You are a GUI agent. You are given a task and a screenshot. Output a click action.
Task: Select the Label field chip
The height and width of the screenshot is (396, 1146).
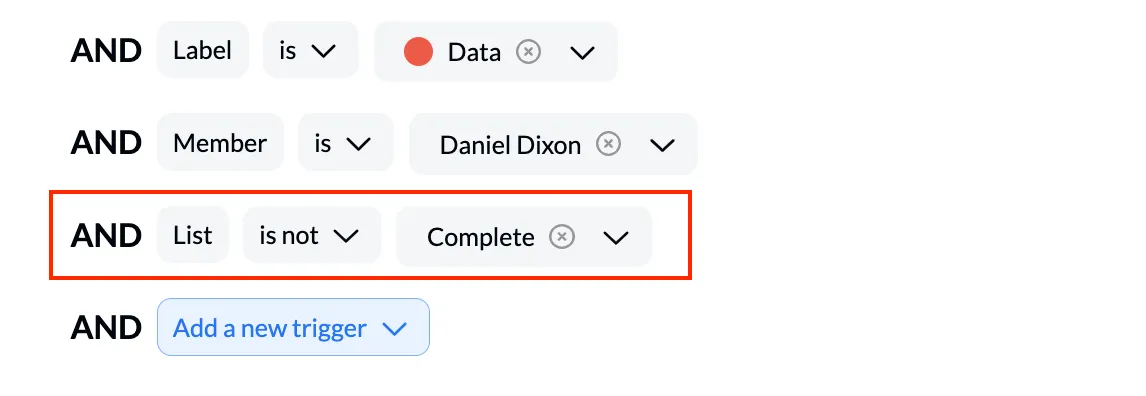[x=202, y=50]
